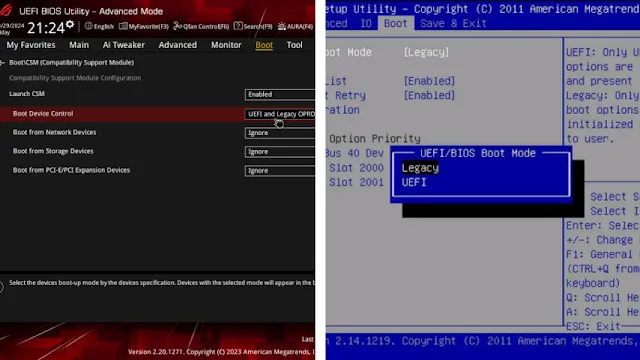Open the Launch CSM Enabled dropdown
The image size is (640, 360).
280,94
